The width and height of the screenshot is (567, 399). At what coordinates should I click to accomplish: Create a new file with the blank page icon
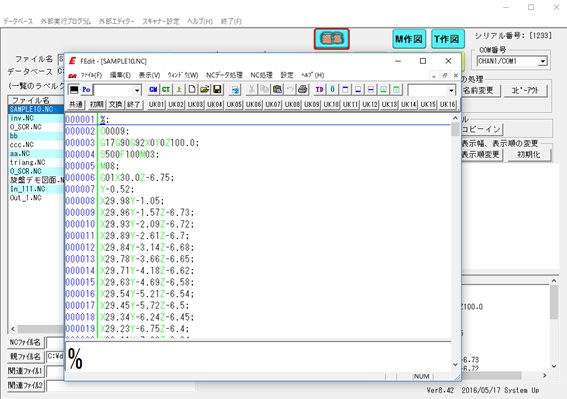point(192,89)
